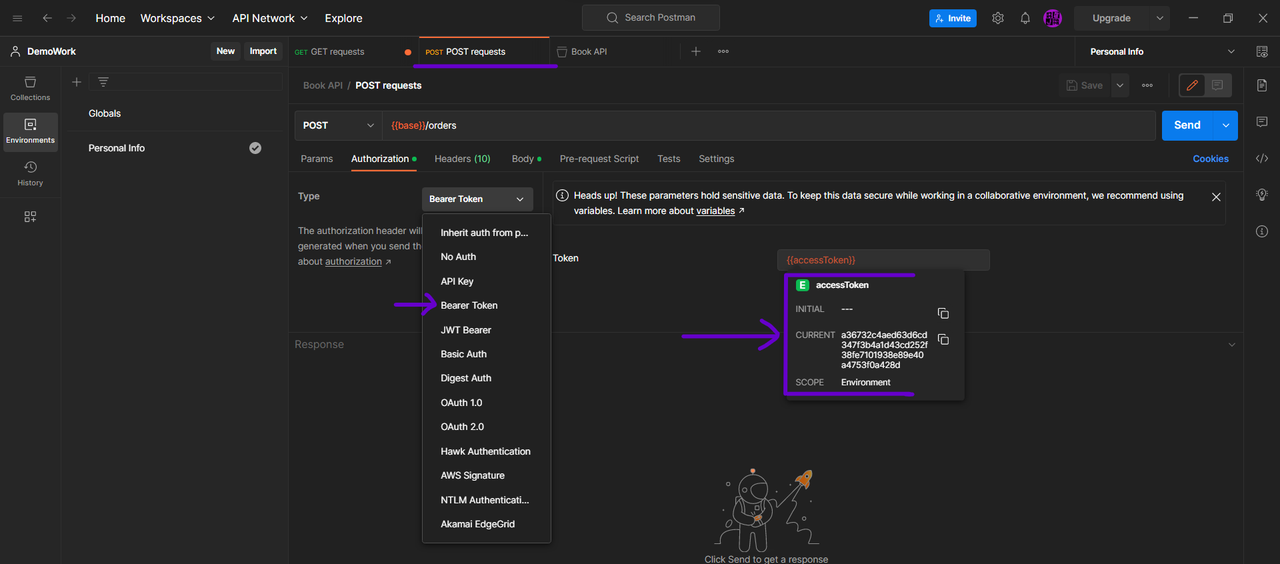Click the request URL input field
1280x564 pixels.
pyautogui.click(x=768, y=125)
